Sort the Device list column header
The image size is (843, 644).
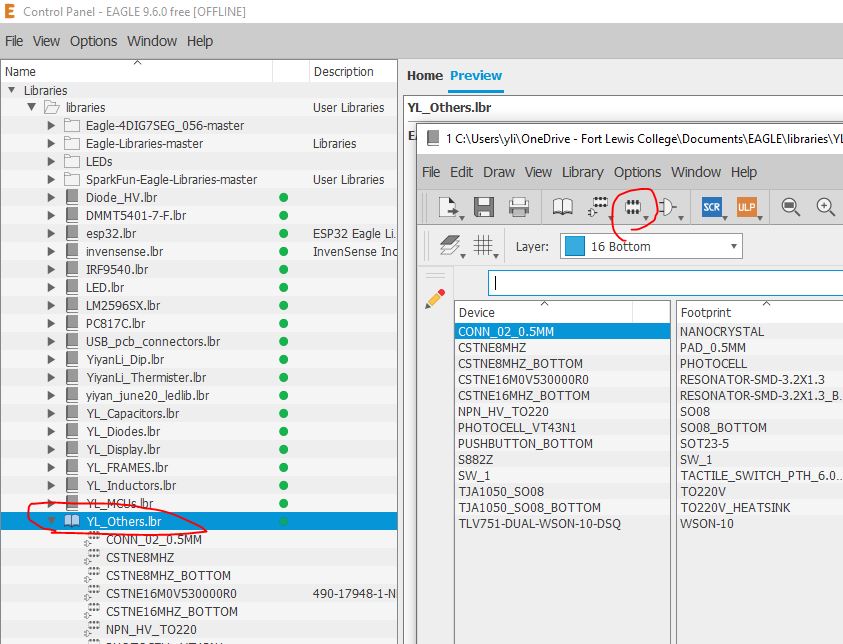[x=544, y=312]
